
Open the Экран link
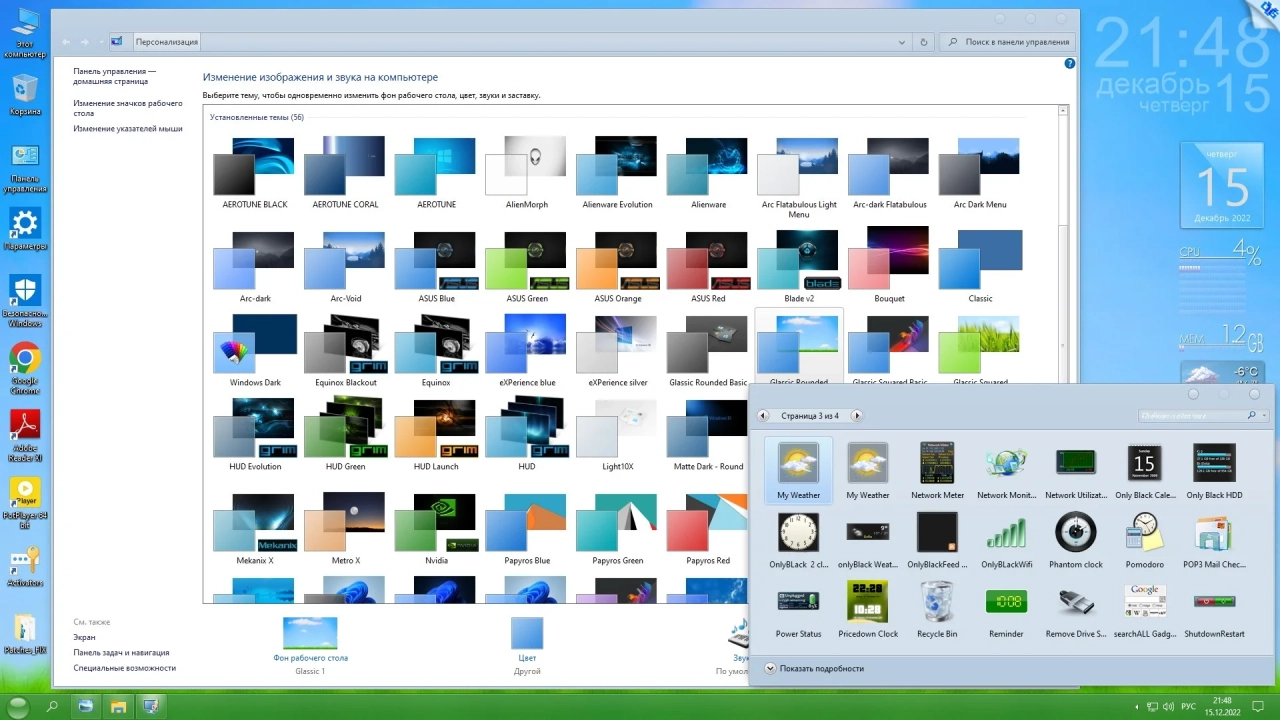(x=84, y=637)
